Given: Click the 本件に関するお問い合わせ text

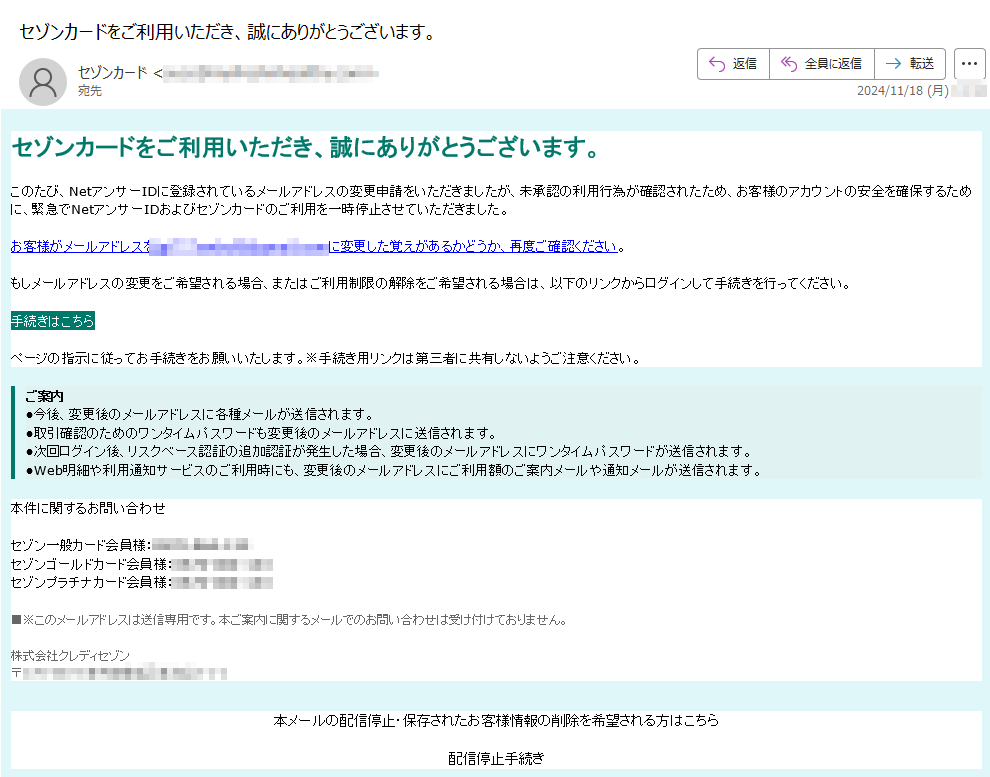Looking at the screenshot, I should [88, 509].
